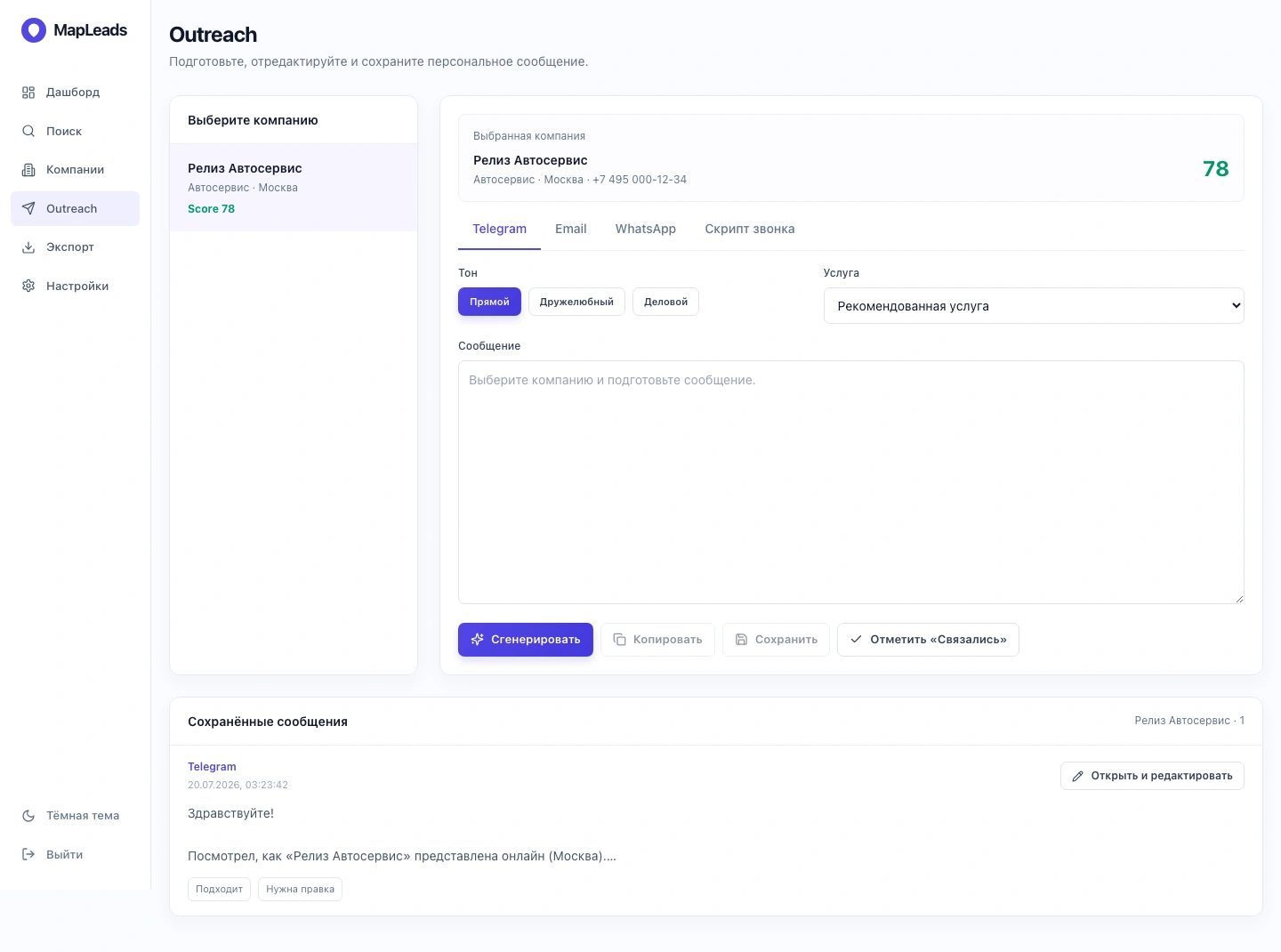Click the phone text +7 495 000-12-34
The image size is (1281, 952).
coord(640,180)
